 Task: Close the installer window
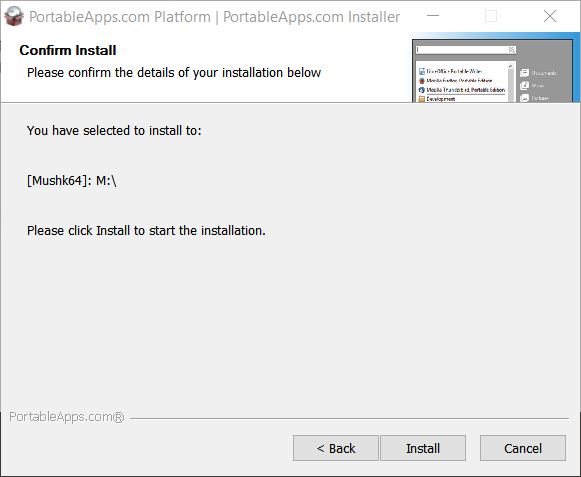coord(550,16)
